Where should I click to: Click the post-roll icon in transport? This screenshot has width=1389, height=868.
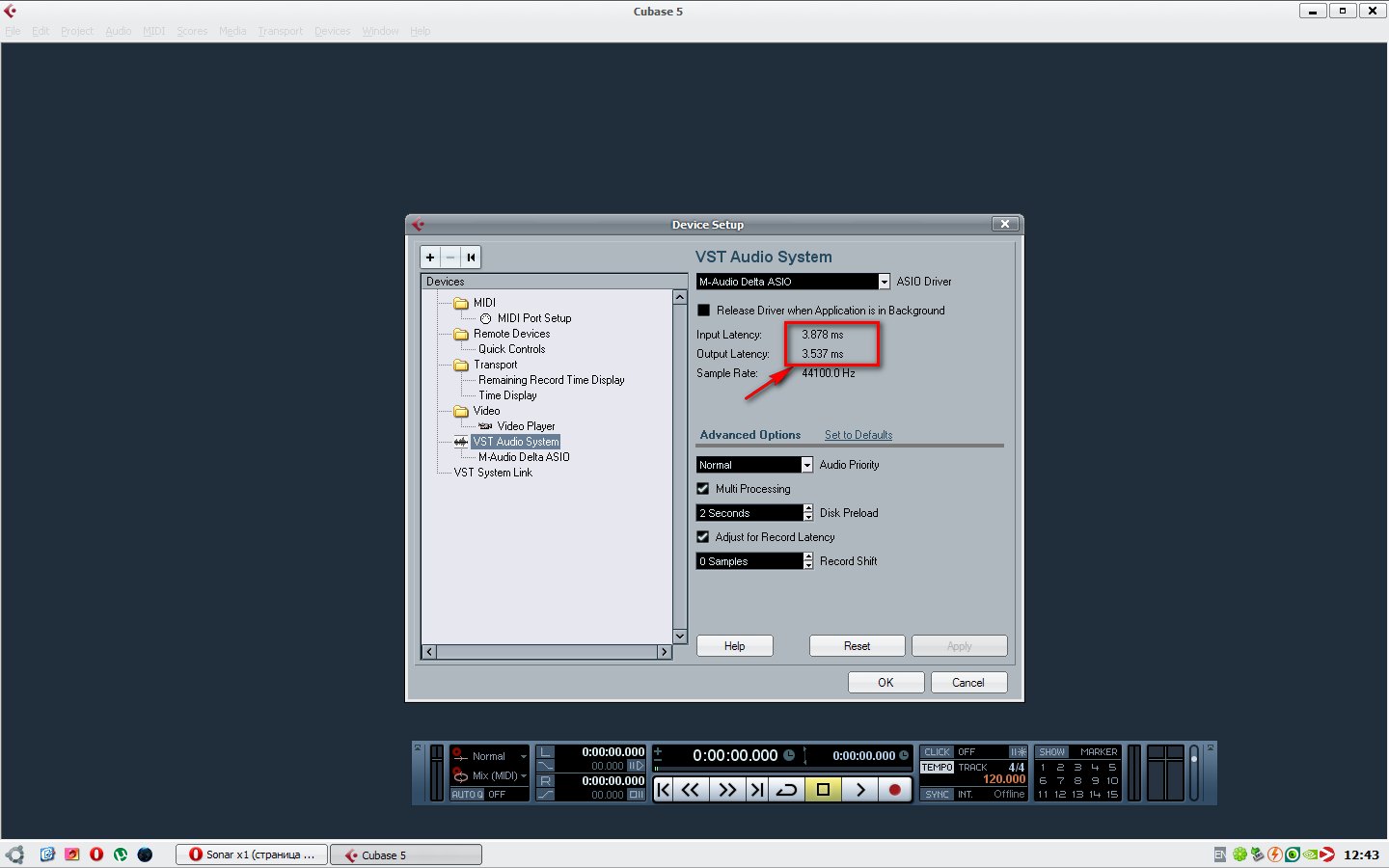coord(636,795)
